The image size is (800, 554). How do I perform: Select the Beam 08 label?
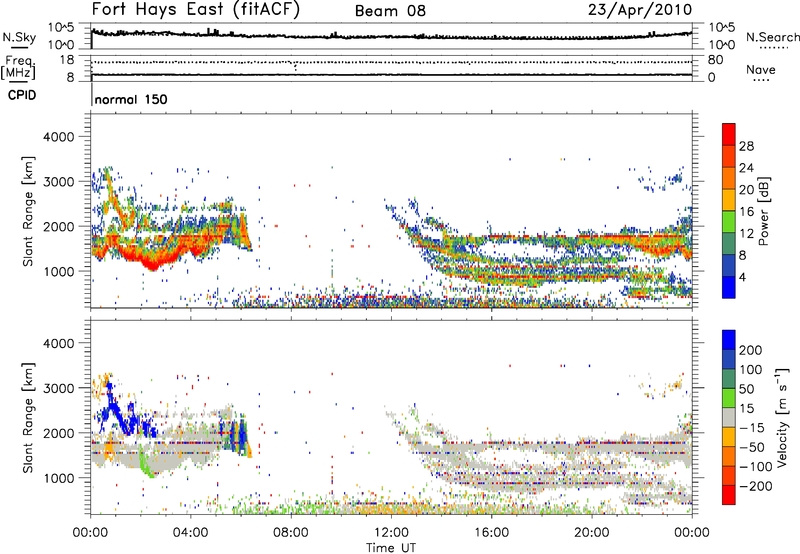[390, 11]
